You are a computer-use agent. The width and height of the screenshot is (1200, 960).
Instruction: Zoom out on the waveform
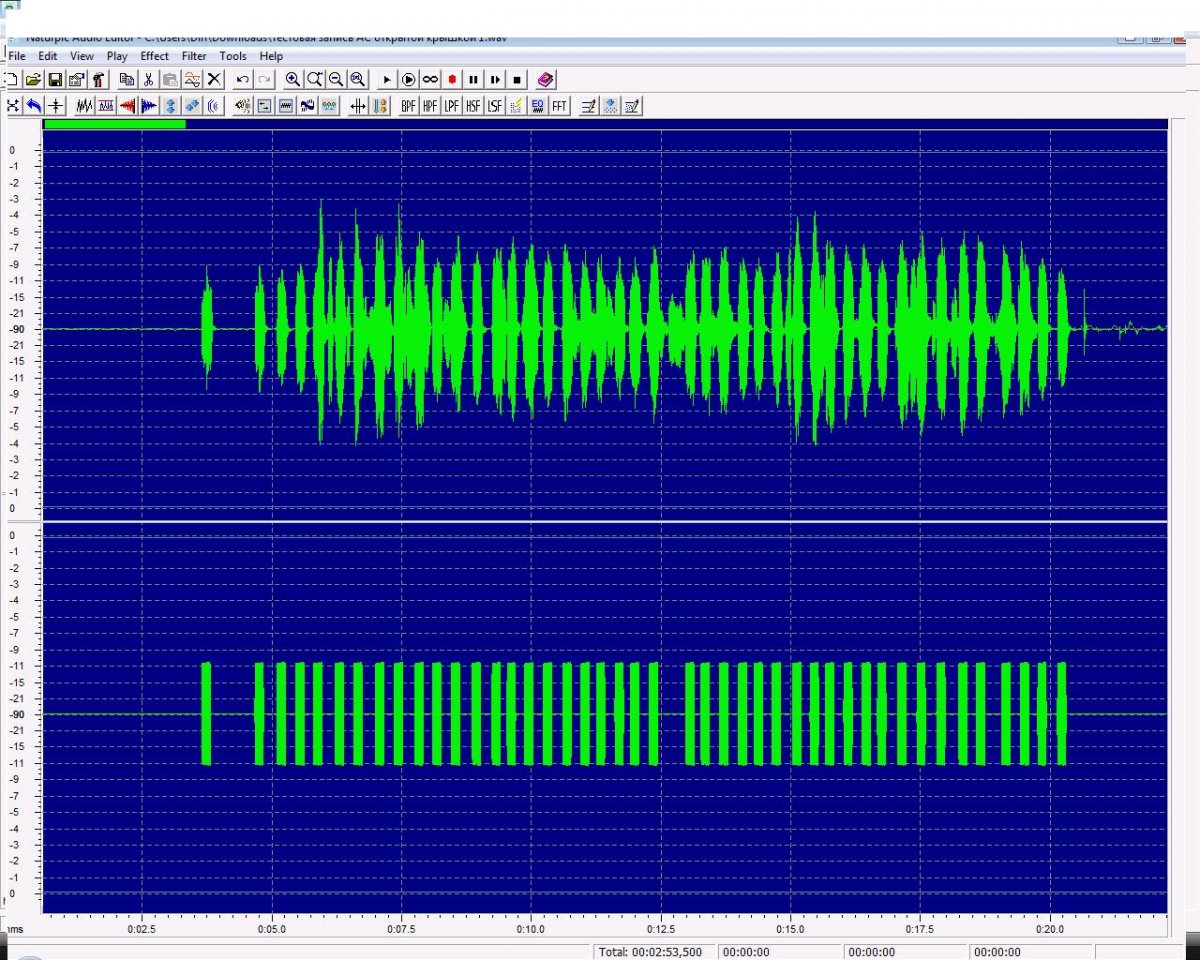coord(336,79)
